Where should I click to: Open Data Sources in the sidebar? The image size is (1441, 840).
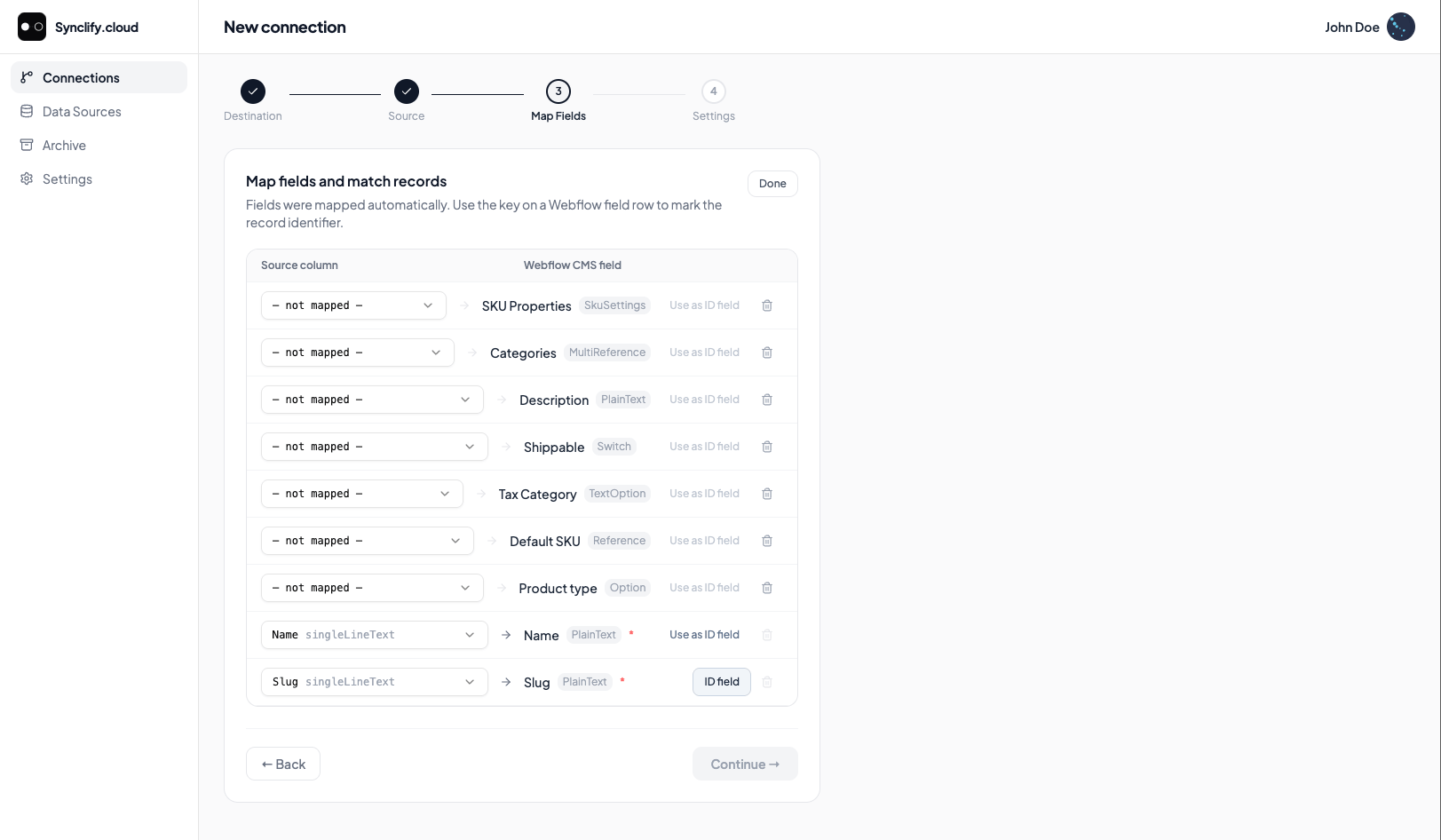99,111
